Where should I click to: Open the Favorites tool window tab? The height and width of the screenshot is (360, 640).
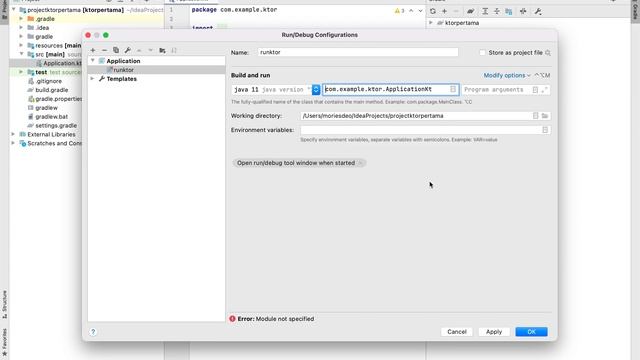coord(4,342)
